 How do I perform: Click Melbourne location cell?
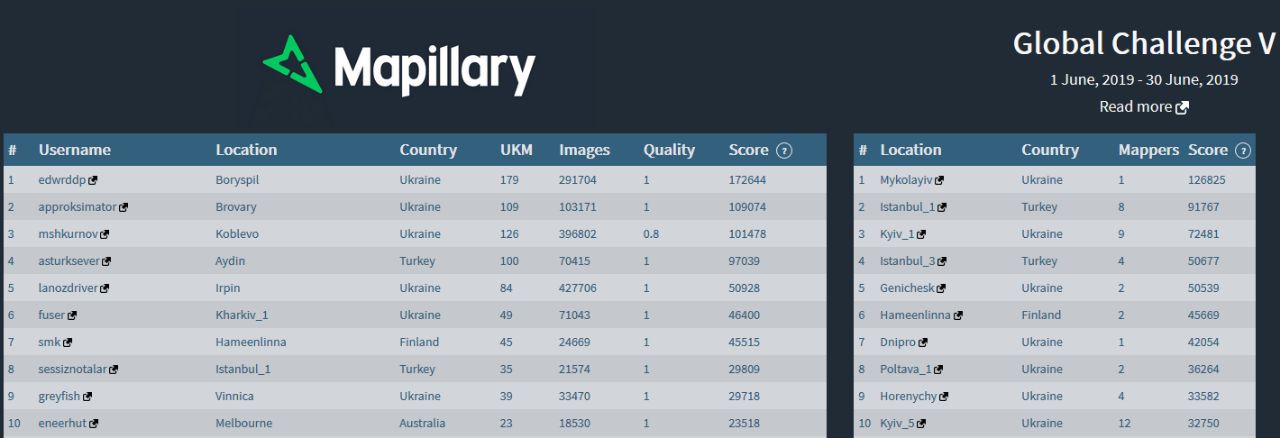(x=243, y=423)
